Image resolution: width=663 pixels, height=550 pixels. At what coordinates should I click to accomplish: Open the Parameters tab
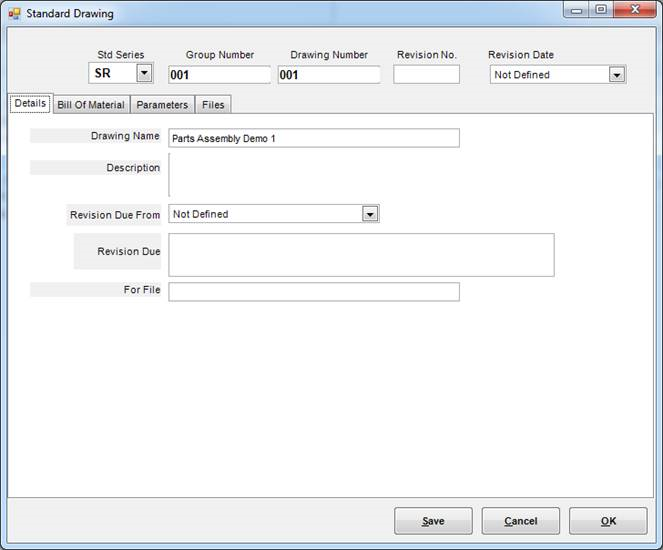(x=162, y=104)
